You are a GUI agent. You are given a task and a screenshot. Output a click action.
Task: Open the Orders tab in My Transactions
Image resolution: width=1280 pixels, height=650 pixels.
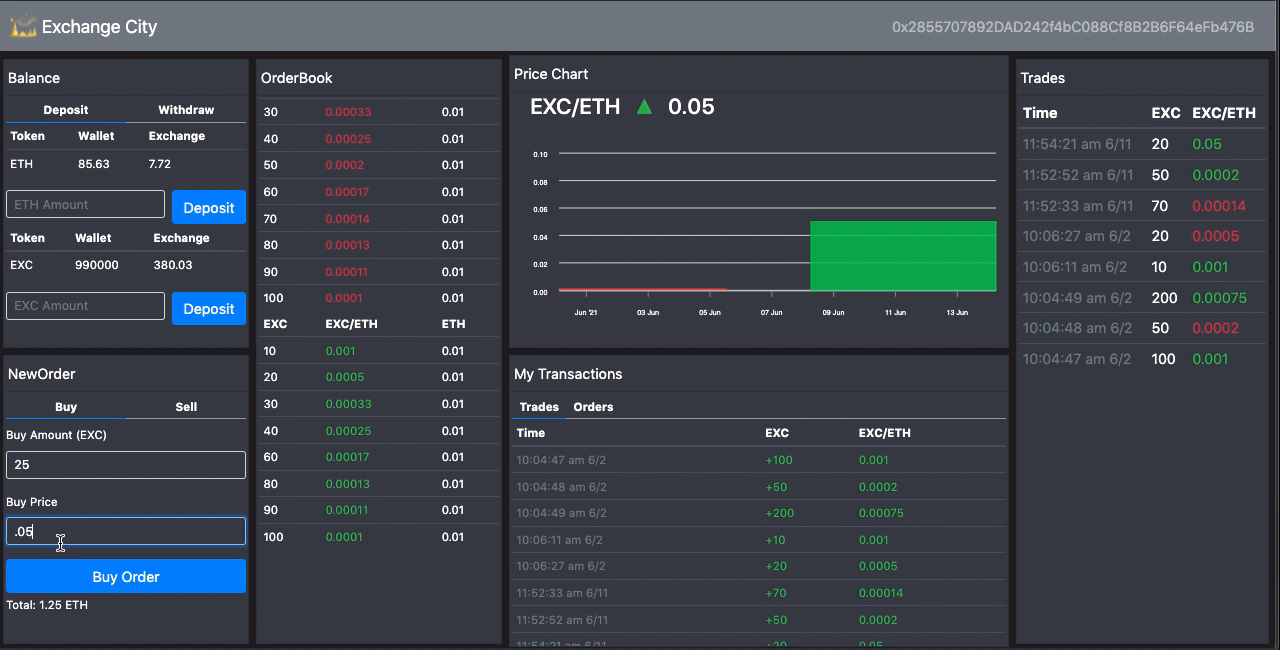593,407
